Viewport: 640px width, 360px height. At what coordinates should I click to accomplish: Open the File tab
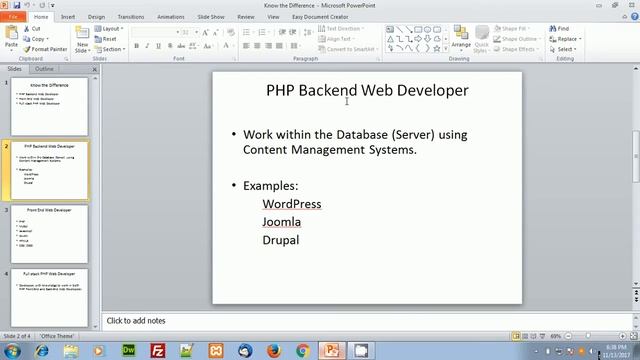(x=13, y=17)
